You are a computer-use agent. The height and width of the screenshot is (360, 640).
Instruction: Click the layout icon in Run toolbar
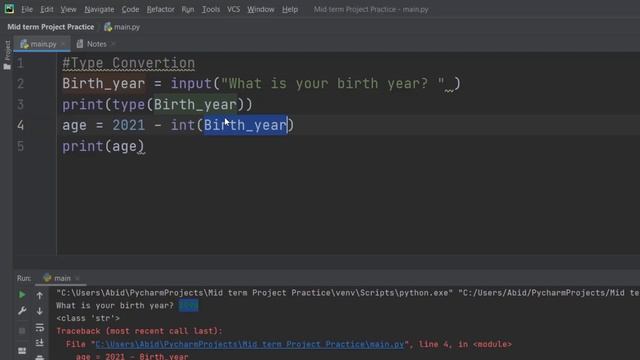[22, 351]
